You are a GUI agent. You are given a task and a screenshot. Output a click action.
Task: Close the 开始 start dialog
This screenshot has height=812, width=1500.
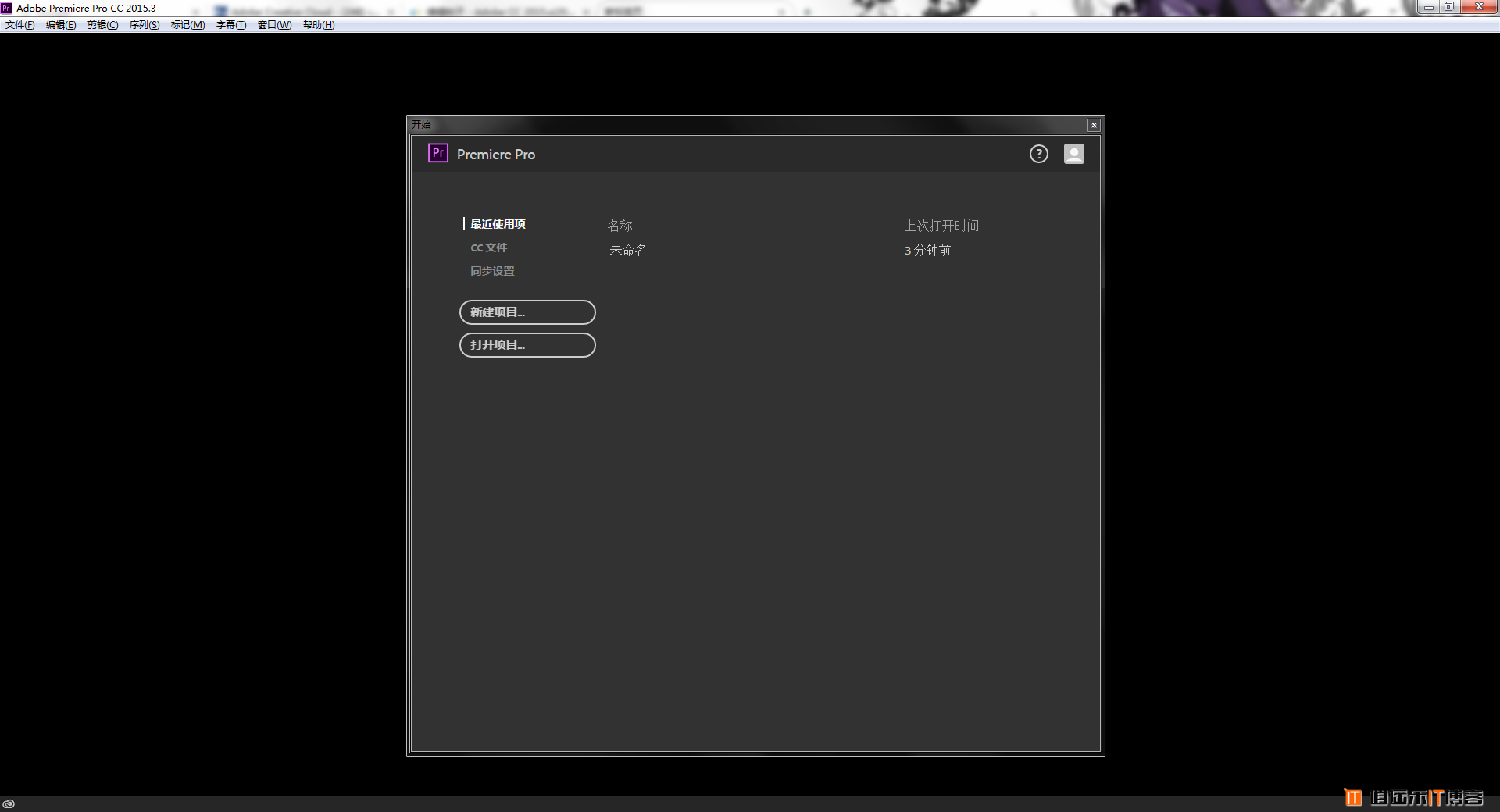[1094, 125]
